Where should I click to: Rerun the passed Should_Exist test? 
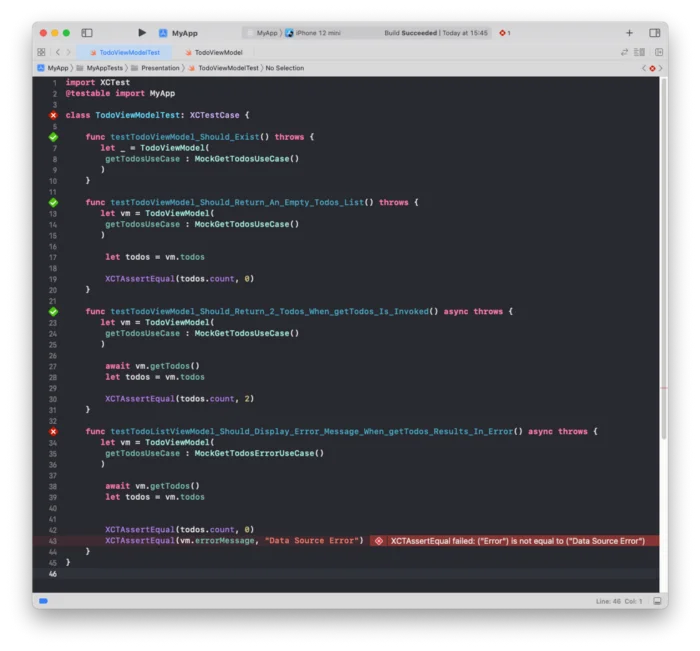[x=53, y=137]
